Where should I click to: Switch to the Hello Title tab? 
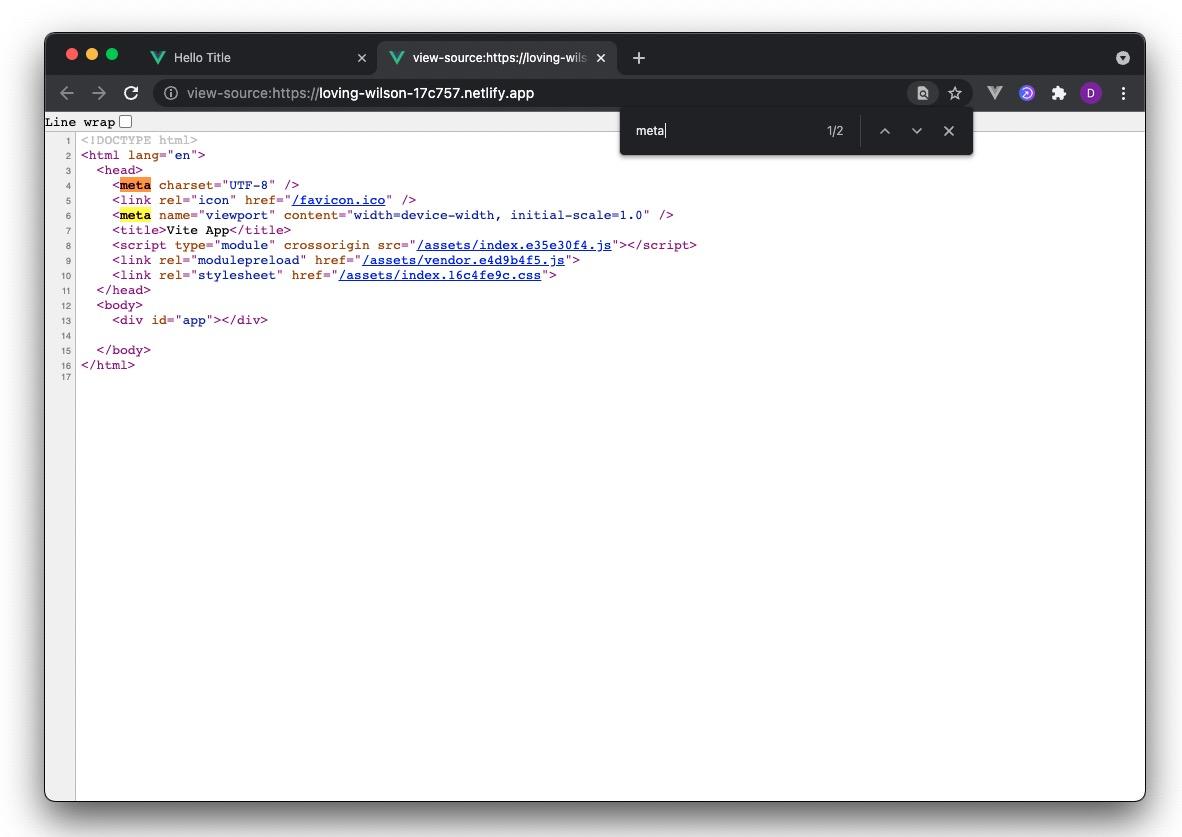coord(250,58)
